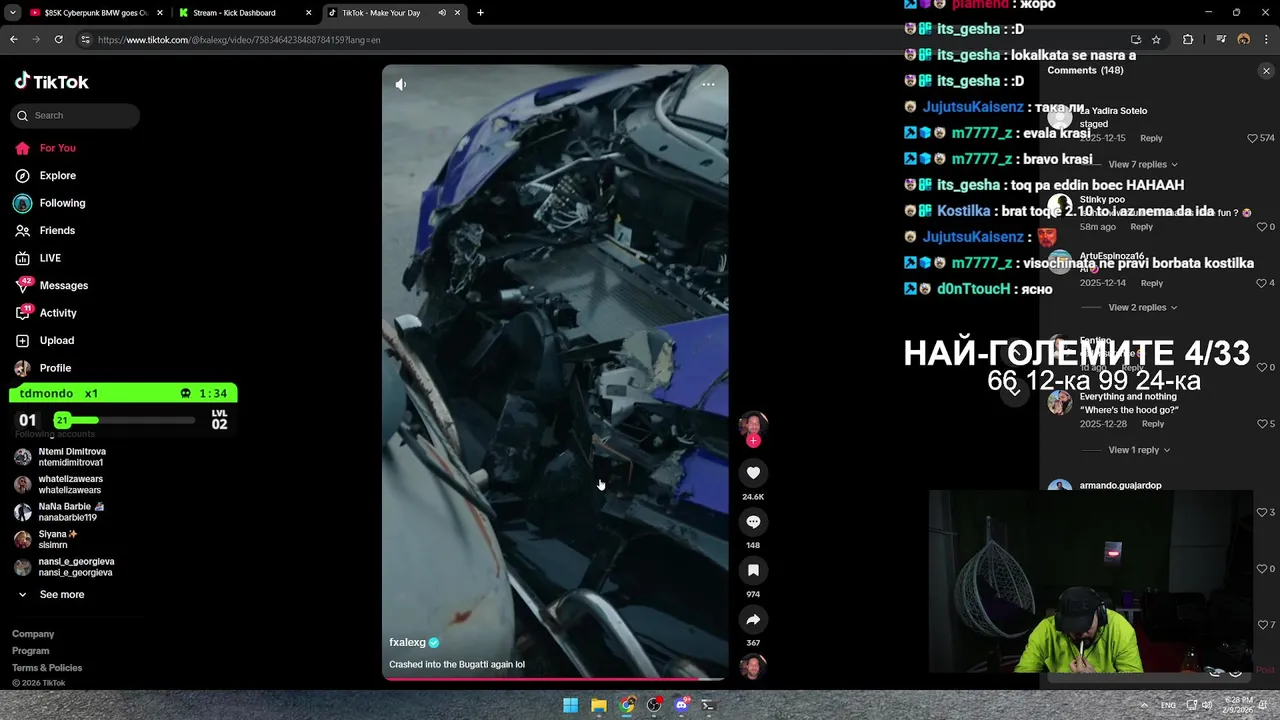Like the 'staged' comment with 574 likes
The height and width of the screenshot is (720, 1280).
[x=1253, y=138]
